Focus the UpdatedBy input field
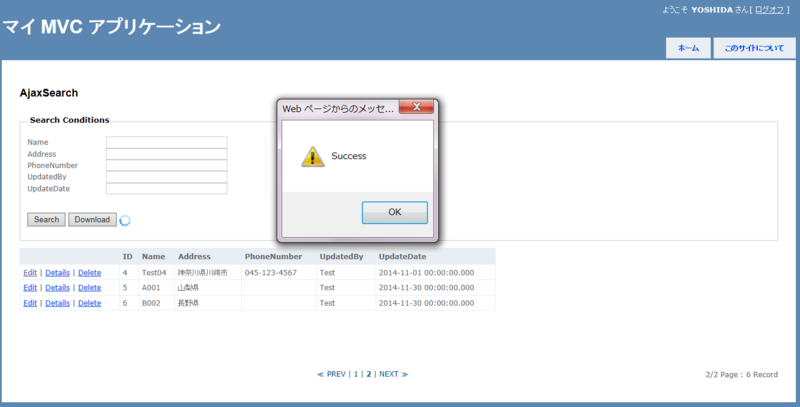The width and height of the screenshot is (800, 407). pyautogui.click(x=167, y=177)
